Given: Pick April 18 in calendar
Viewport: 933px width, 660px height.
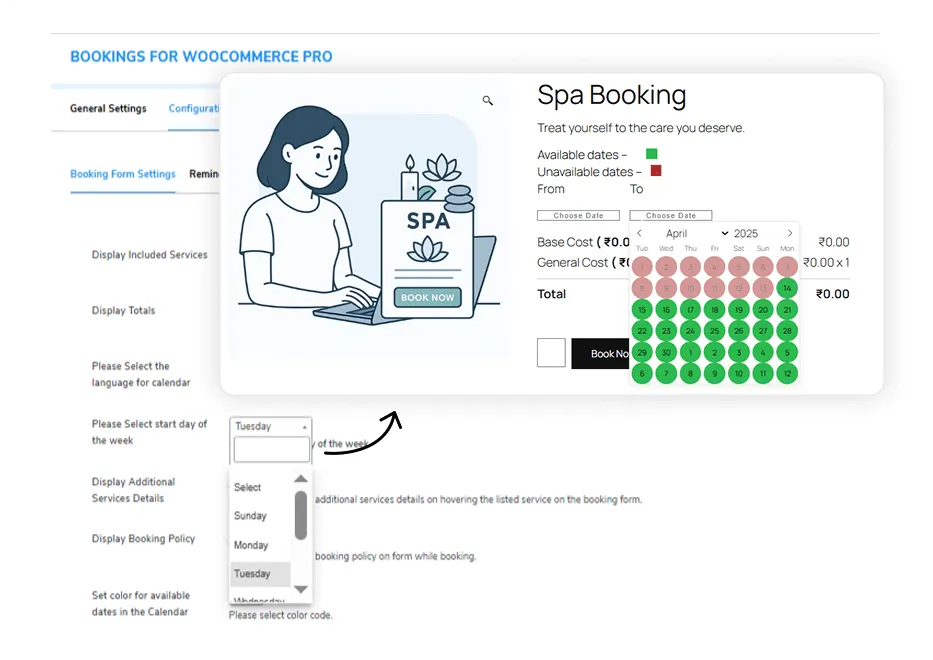Looking at the screenshot, I should pyautogui.click(x=715, y=309).
